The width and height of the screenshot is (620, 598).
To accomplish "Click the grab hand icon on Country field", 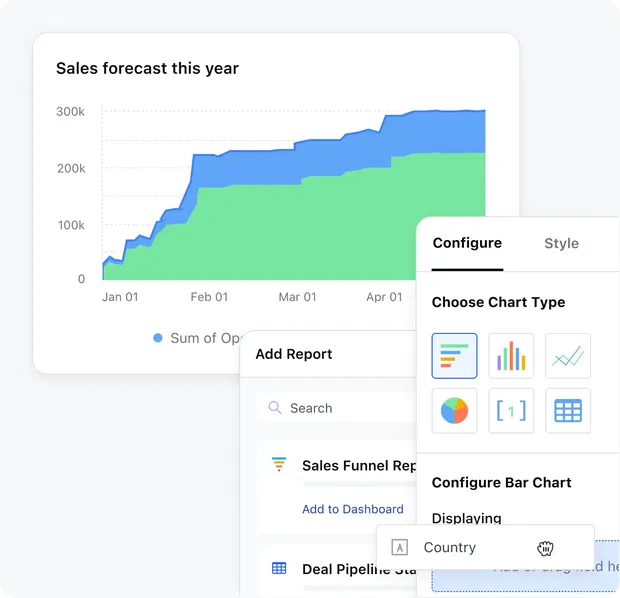I will tap(545, 548).
